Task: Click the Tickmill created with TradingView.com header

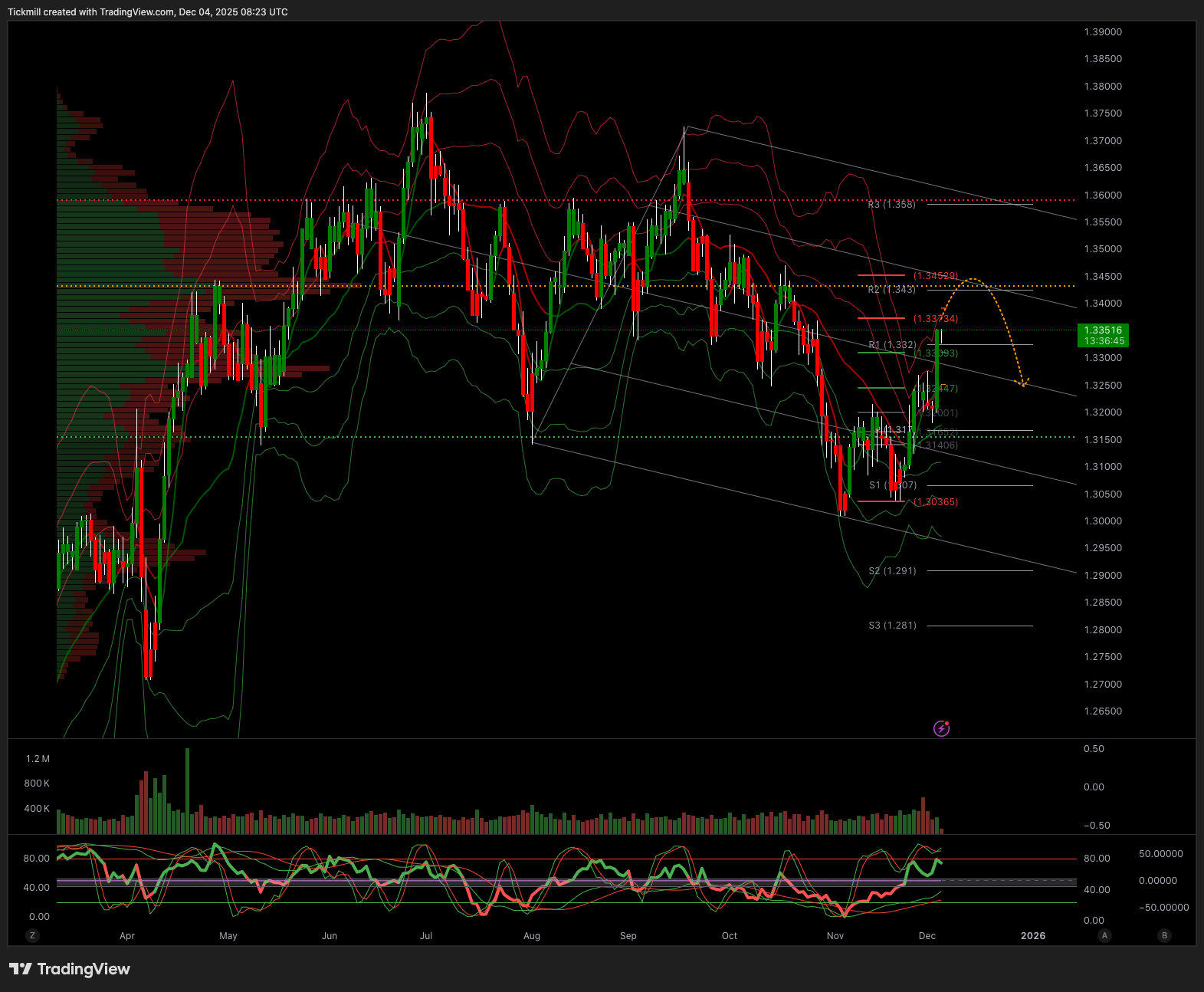Action: 148,12
